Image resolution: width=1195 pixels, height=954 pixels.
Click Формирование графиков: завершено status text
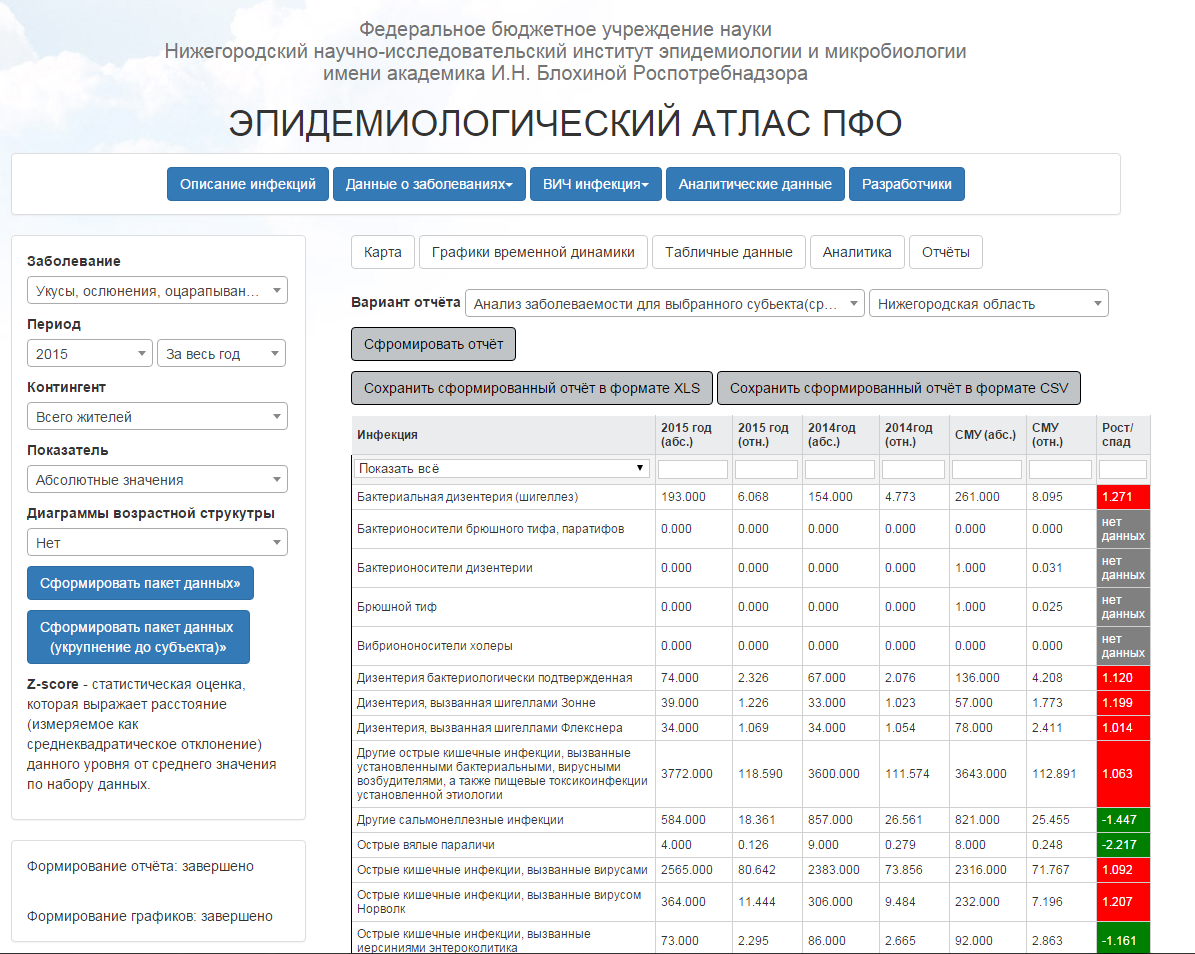pyautogui.click(x=149, y=916)
